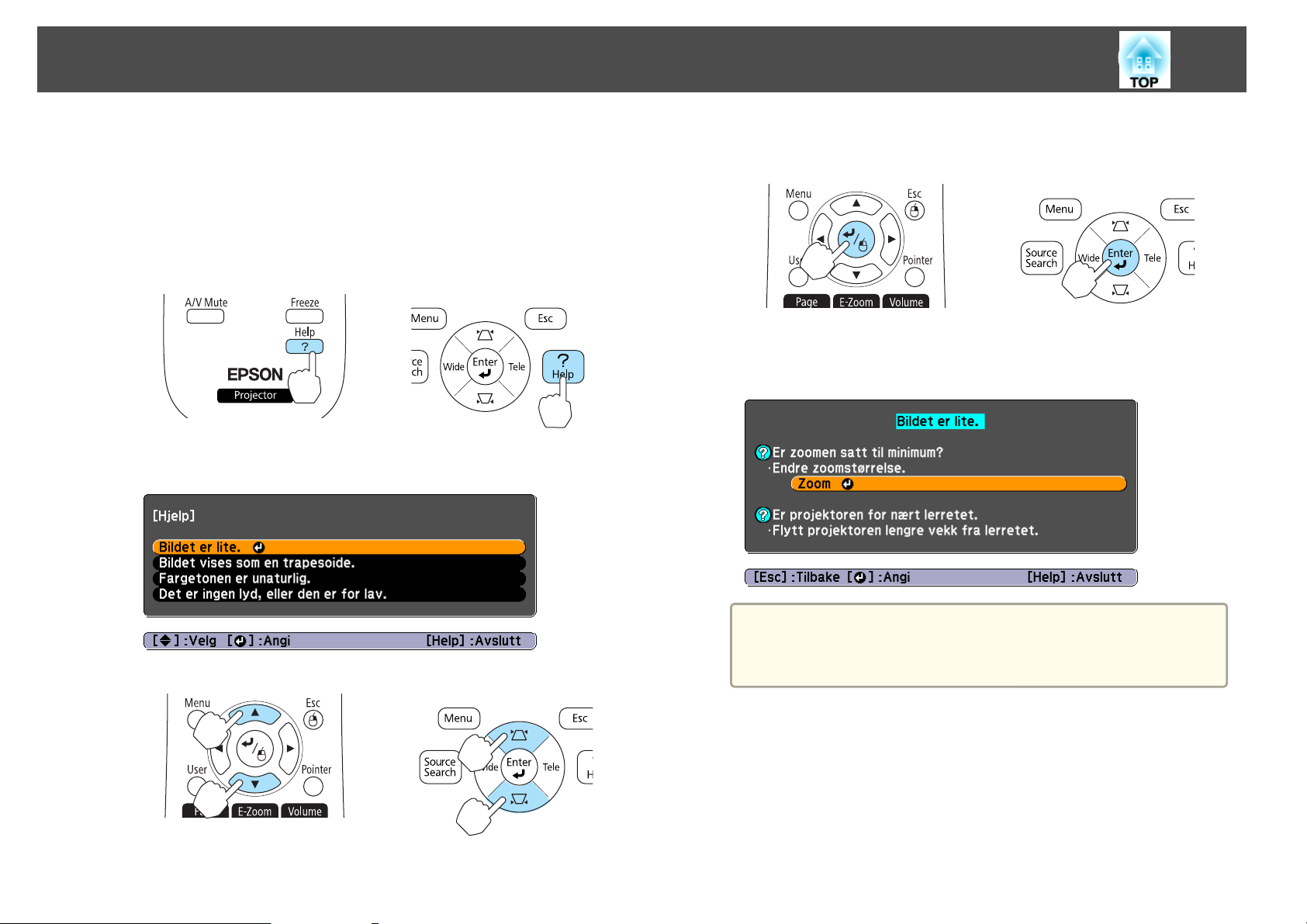Click 'Flytt projektoren lengre vekk fra lerretet.'
The width and height of the screenshot is (1307, 924).
coord(905,530)
